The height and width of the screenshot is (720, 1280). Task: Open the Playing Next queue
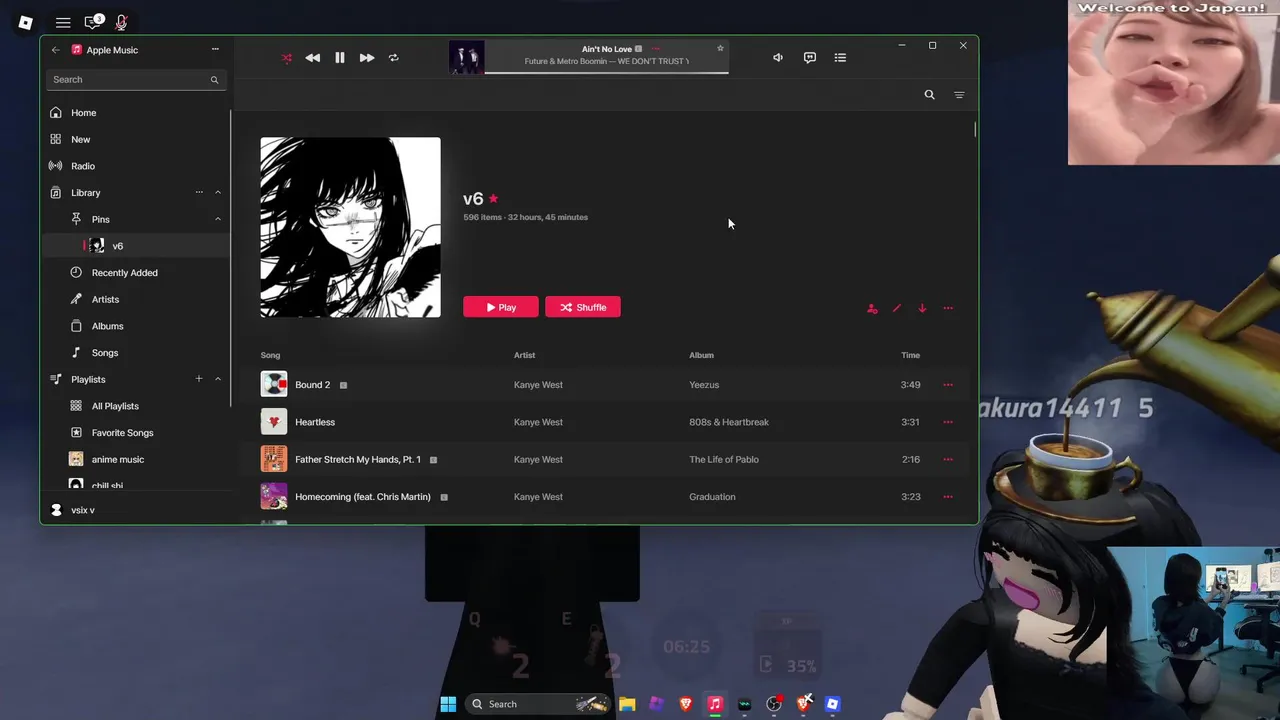[x=840, y=58]
